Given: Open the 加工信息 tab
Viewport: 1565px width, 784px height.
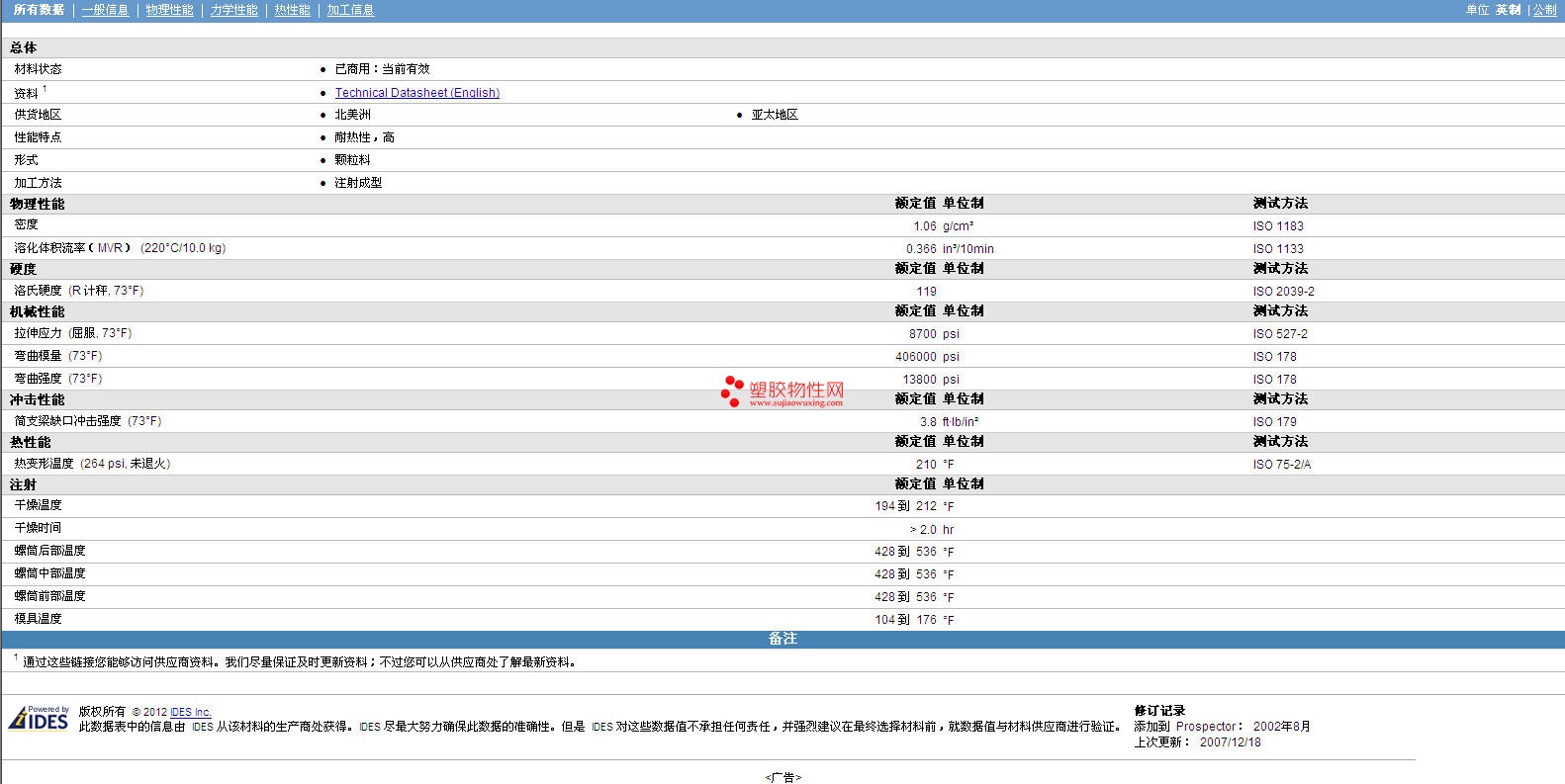Looking at the screenshot, I should click(x=350, y=10).
